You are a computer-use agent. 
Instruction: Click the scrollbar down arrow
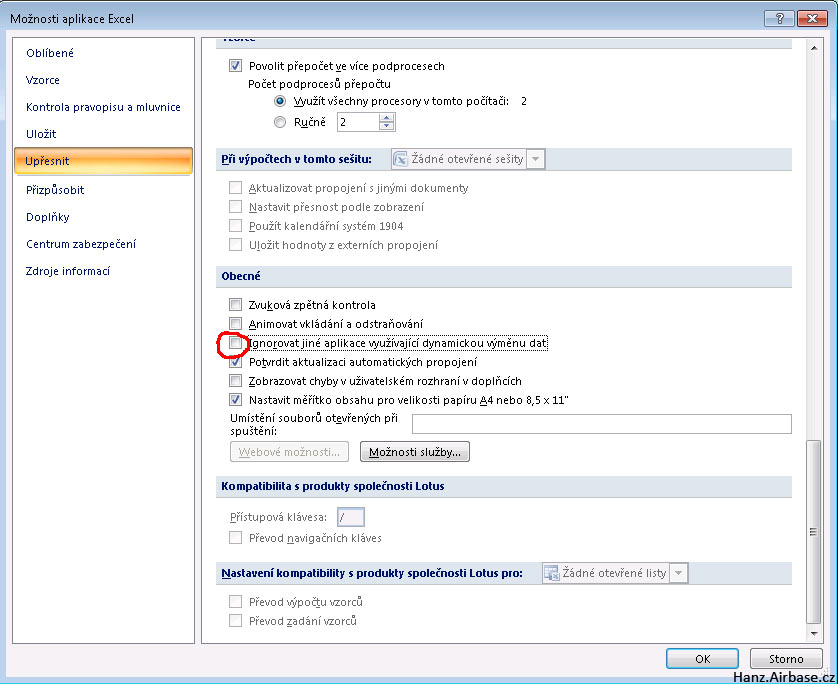tap(813, 634)
